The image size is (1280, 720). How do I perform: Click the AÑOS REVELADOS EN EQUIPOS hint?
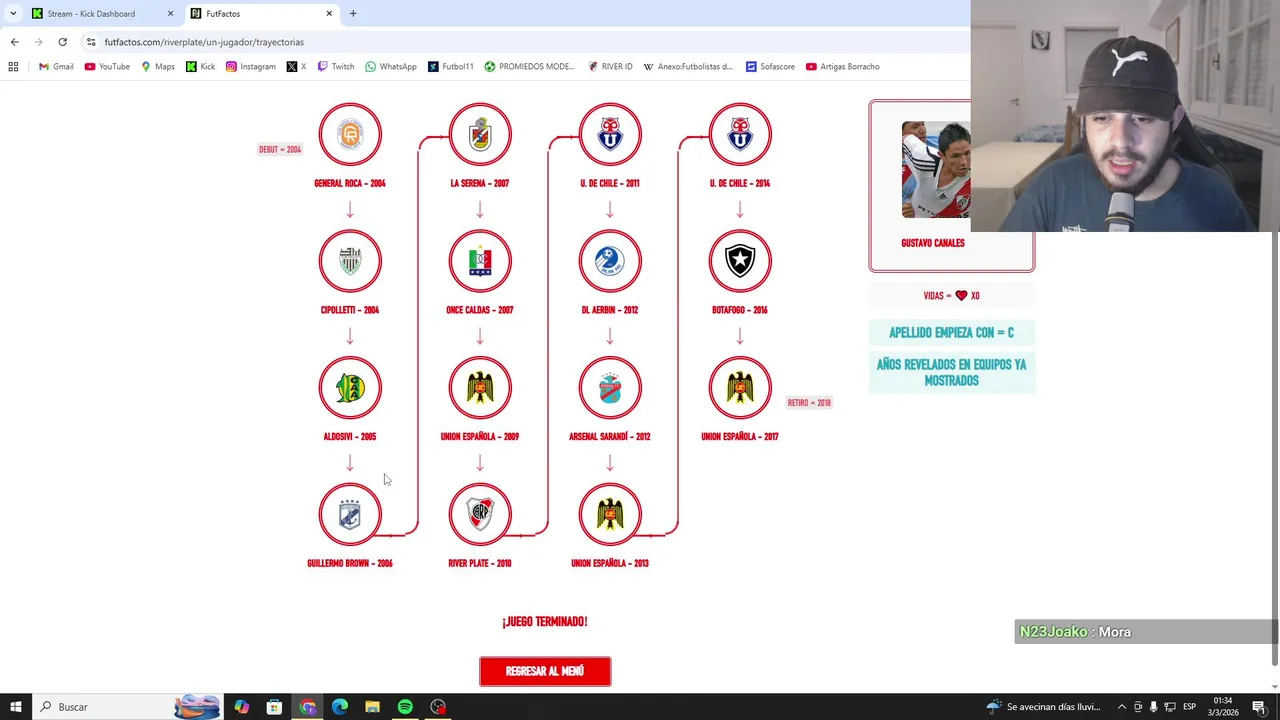pyautogui.click(x=951, y=373)
